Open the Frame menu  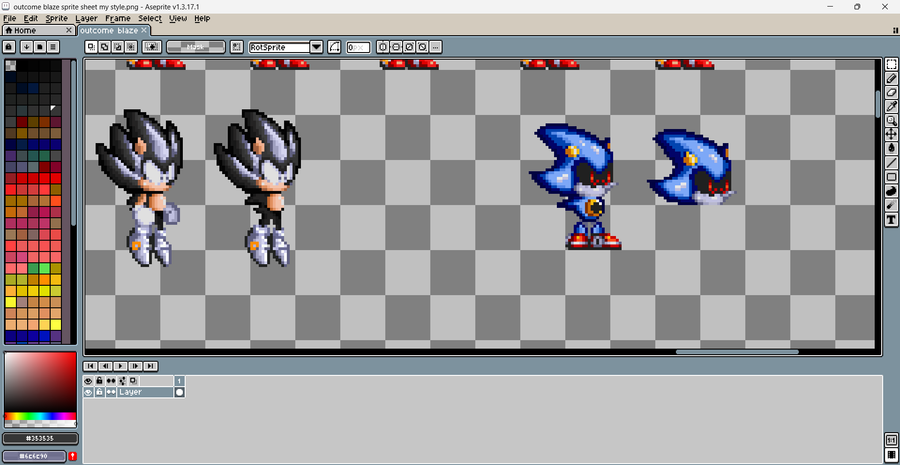pos(118,18)
